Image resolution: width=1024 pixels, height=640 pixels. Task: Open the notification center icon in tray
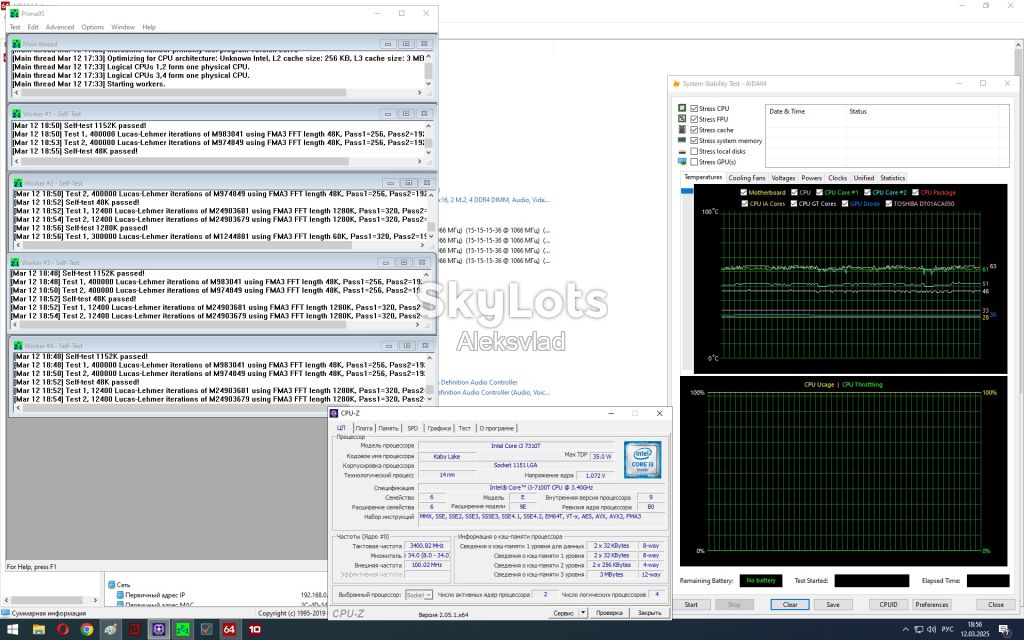pyautogui.click(x=1004, y=630)
